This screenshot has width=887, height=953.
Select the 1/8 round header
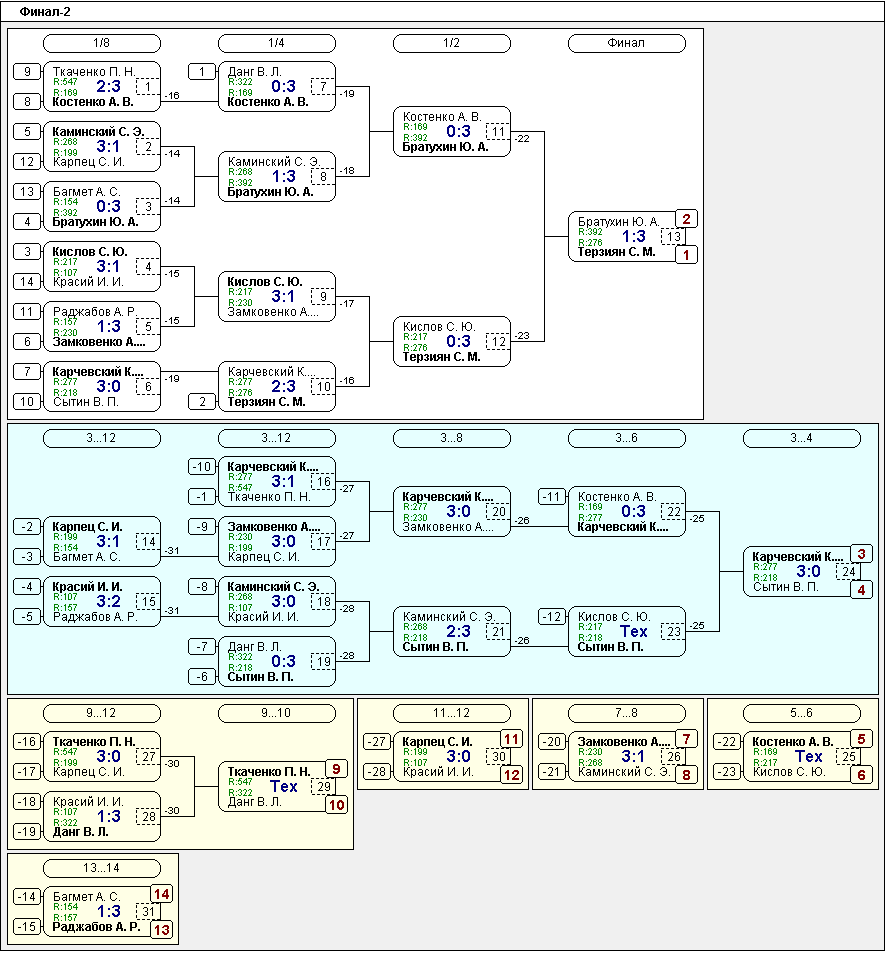point(101,43)
